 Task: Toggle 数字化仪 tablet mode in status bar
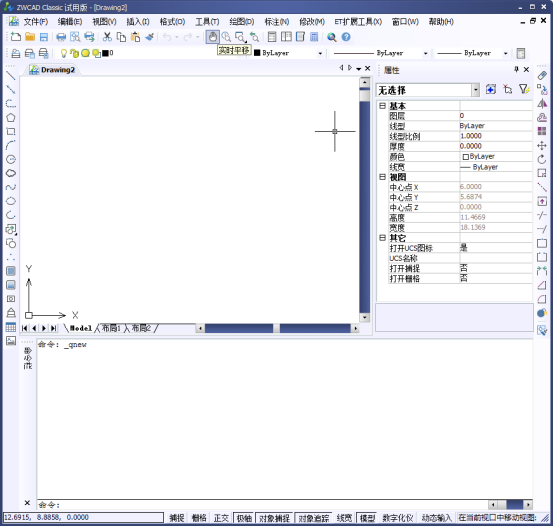pyautogui.click(x=398, y=518)
